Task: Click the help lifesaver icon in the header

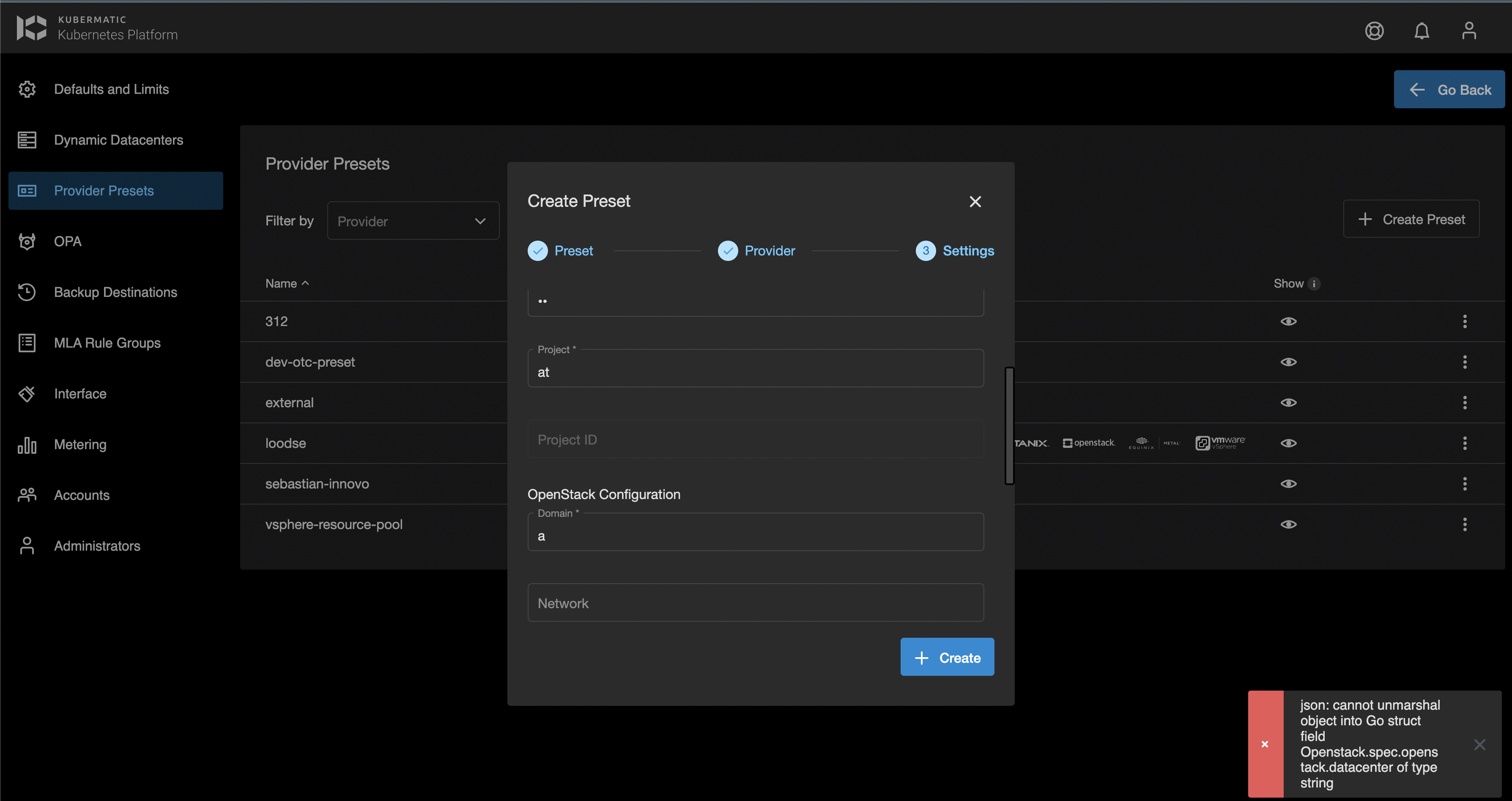Action: point(1374,30)
